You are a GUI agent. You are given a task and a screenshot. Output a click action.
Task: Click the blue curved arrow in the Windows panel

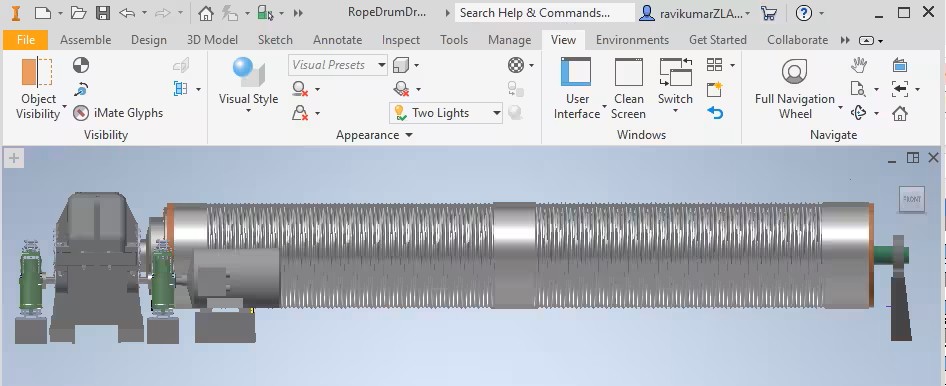[715, 113]
